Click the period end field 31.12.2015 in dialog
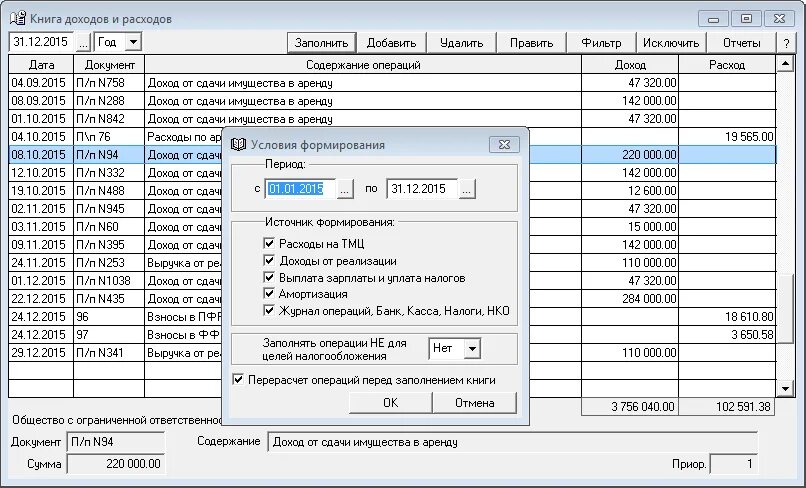Screen dimensions: 806x488 (x=422, y=189)
